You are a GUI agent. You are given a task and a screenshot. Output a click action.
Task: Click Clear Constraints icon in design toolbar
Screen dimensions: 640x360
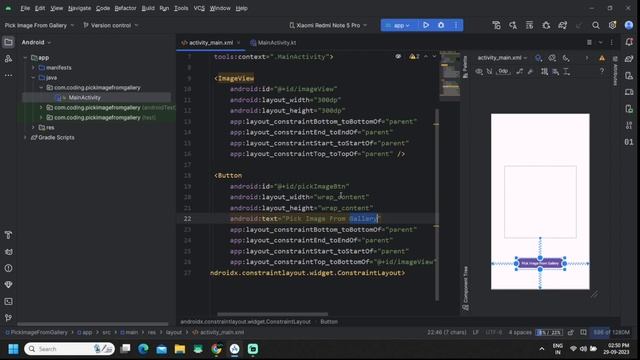(x=519, y=71)
